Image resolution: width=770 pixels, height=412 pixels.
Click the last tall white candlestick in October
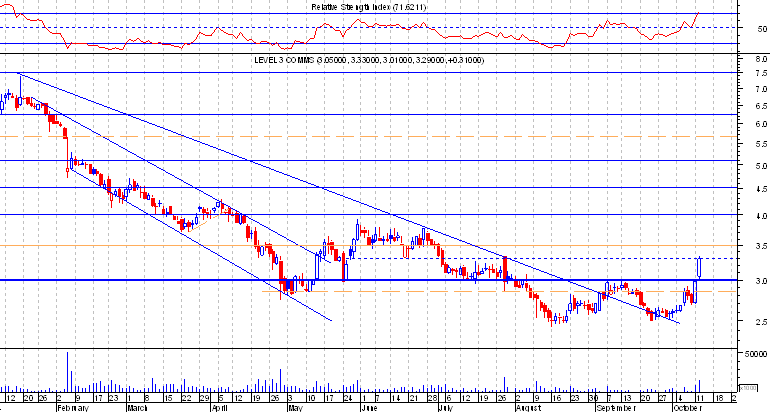[x=699, y=268]
